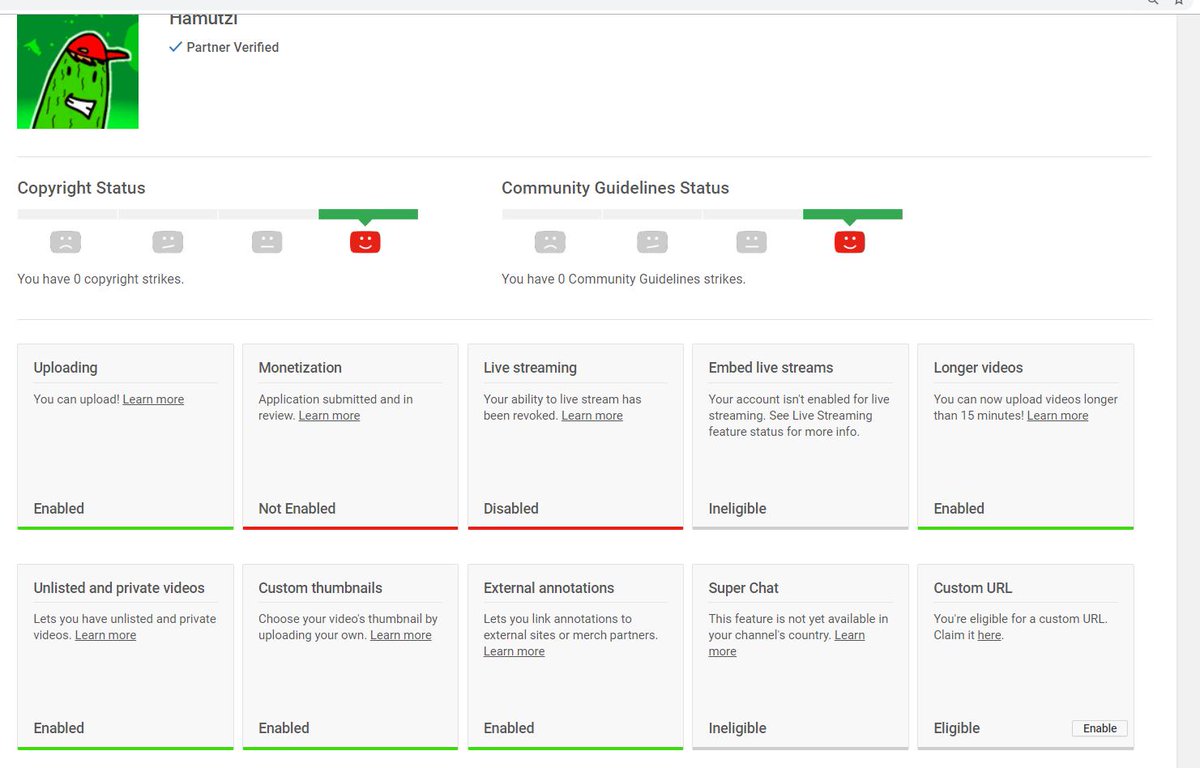This screenshot has height=768, width=1200.
Task: Click 'Enabled' status in Custom thumbnails card
Action: (284, 728)
